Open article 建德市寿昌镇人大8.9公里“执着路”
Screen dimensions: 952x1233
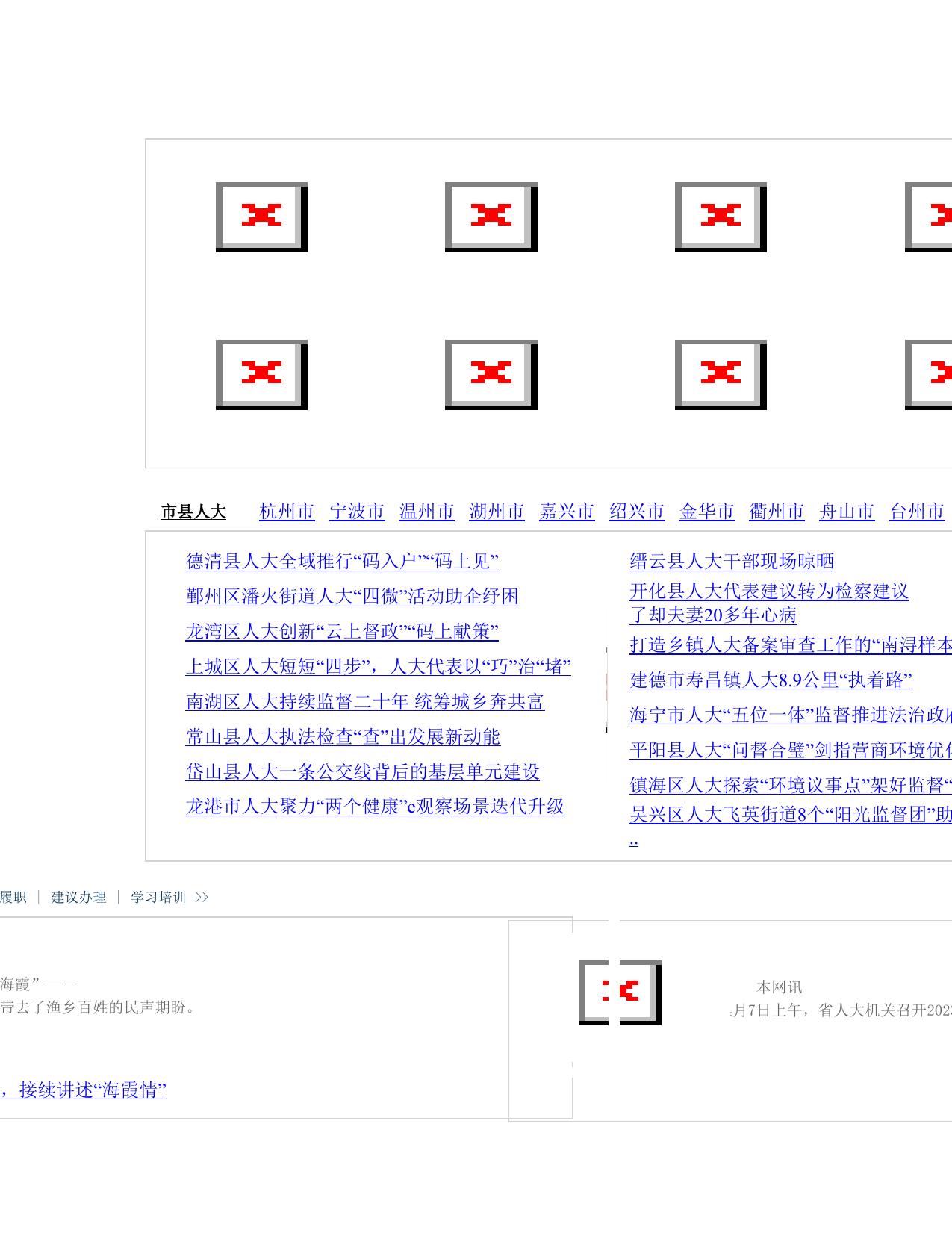pos(771,680)
